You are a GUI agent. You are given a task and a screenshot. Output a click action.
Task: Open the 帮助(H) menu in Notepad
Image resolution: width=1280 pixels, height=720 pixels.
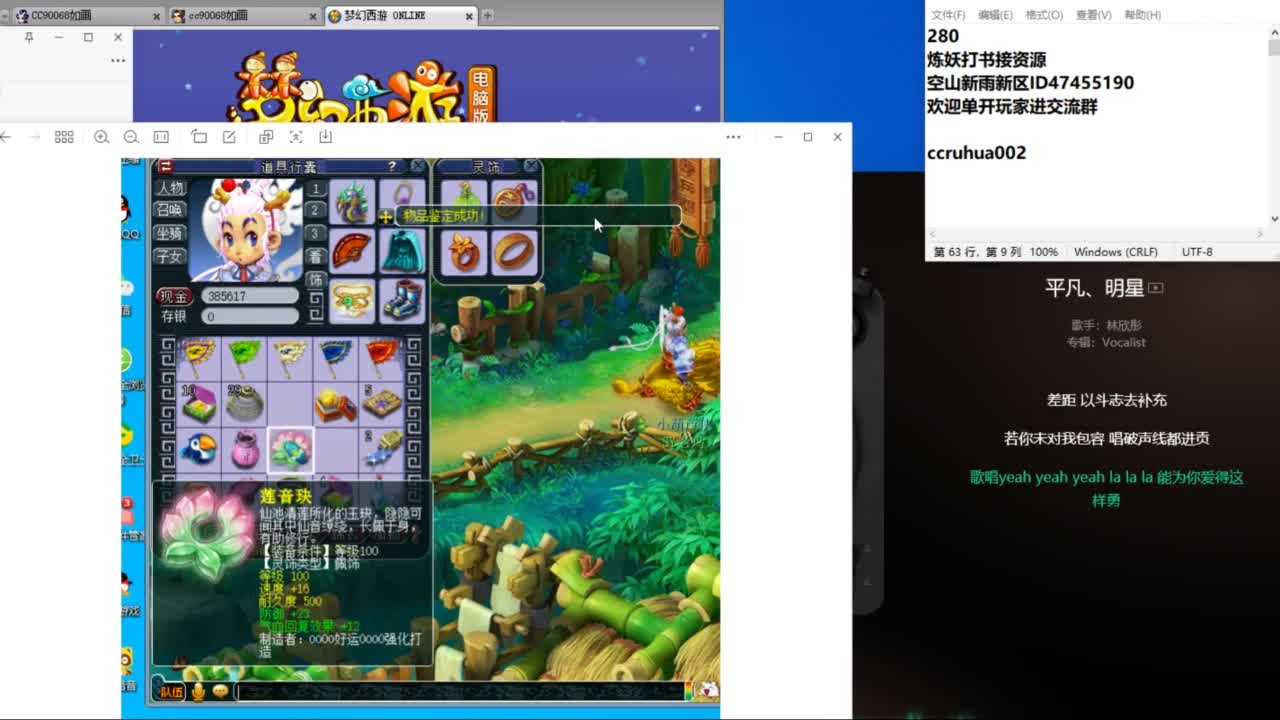tap(1142, 15)
